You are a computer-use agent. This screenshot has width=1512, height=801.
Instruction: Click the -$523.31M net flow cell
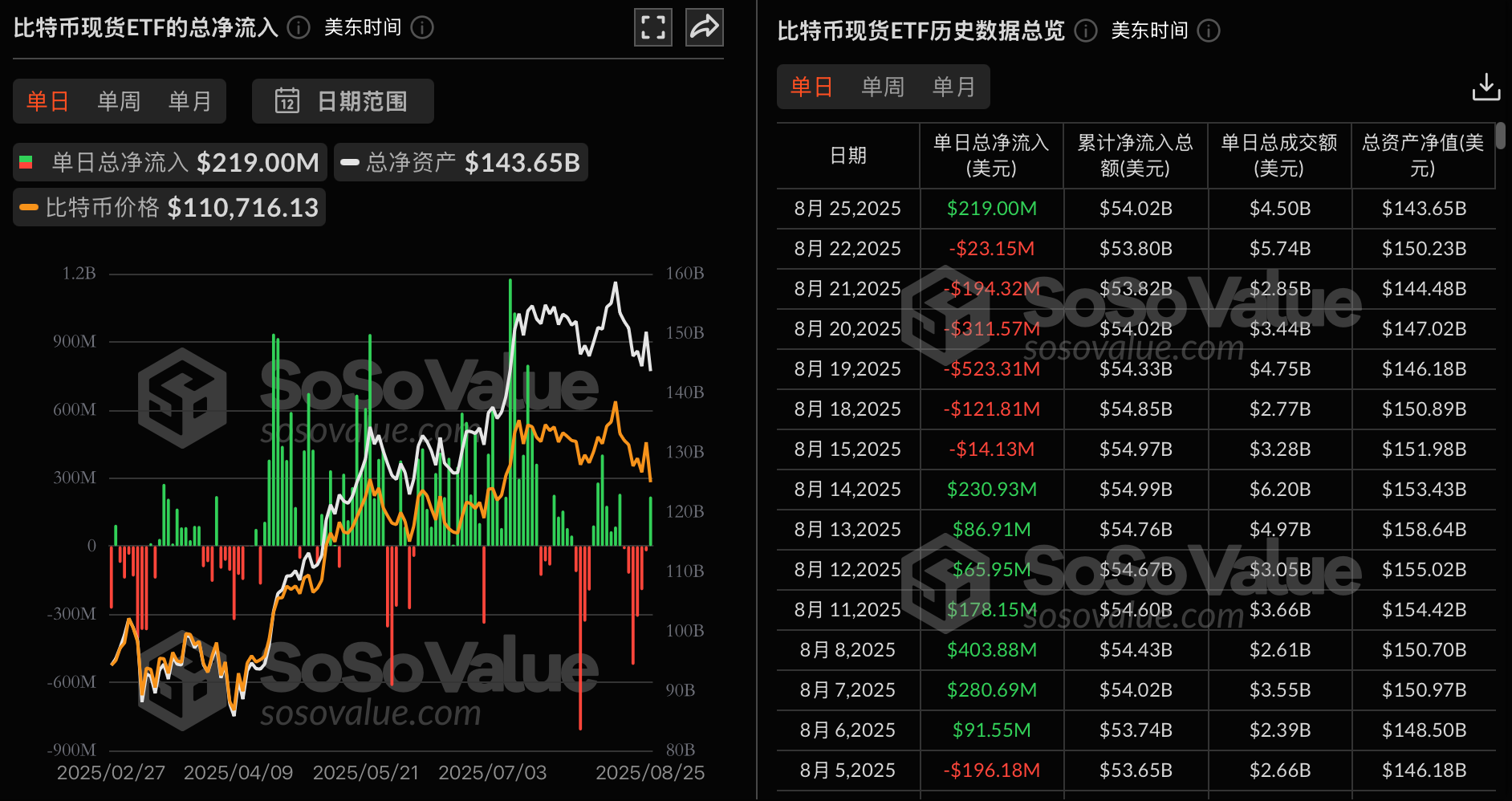(992, 369)
